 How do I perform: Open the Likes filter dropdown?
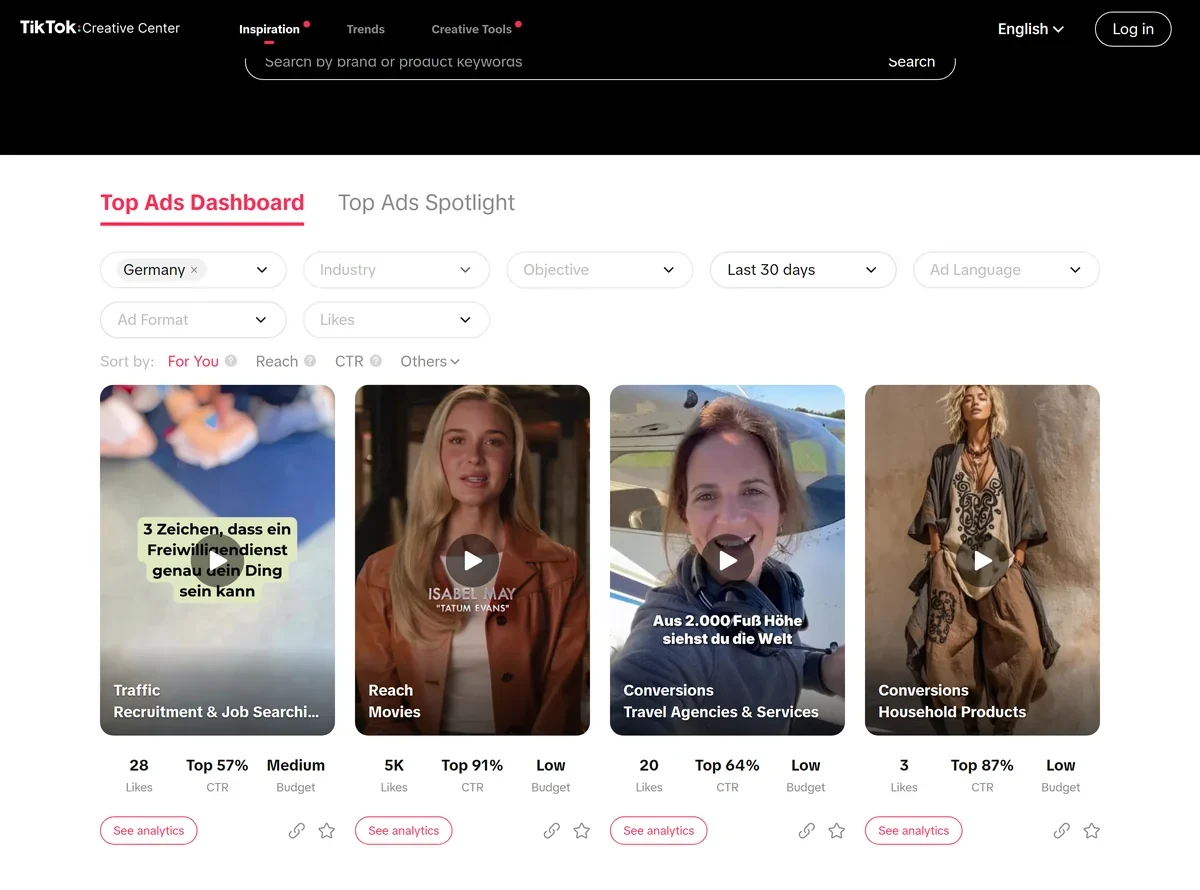[x=396, y=320]
